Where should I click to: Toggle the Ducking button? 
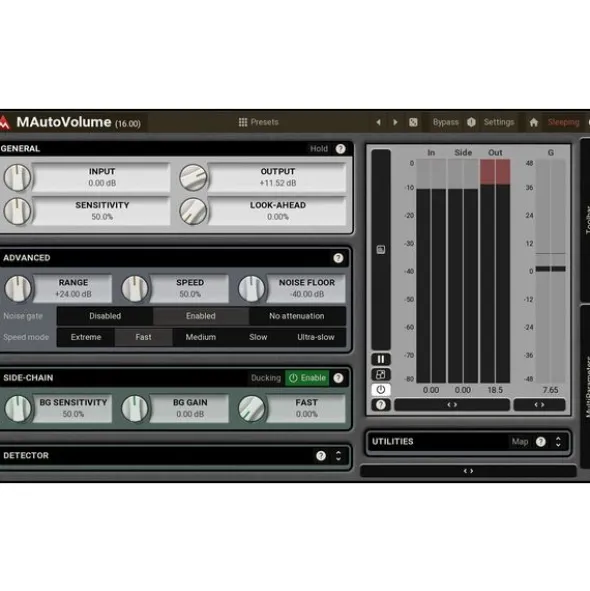click(x=266, y=378)
